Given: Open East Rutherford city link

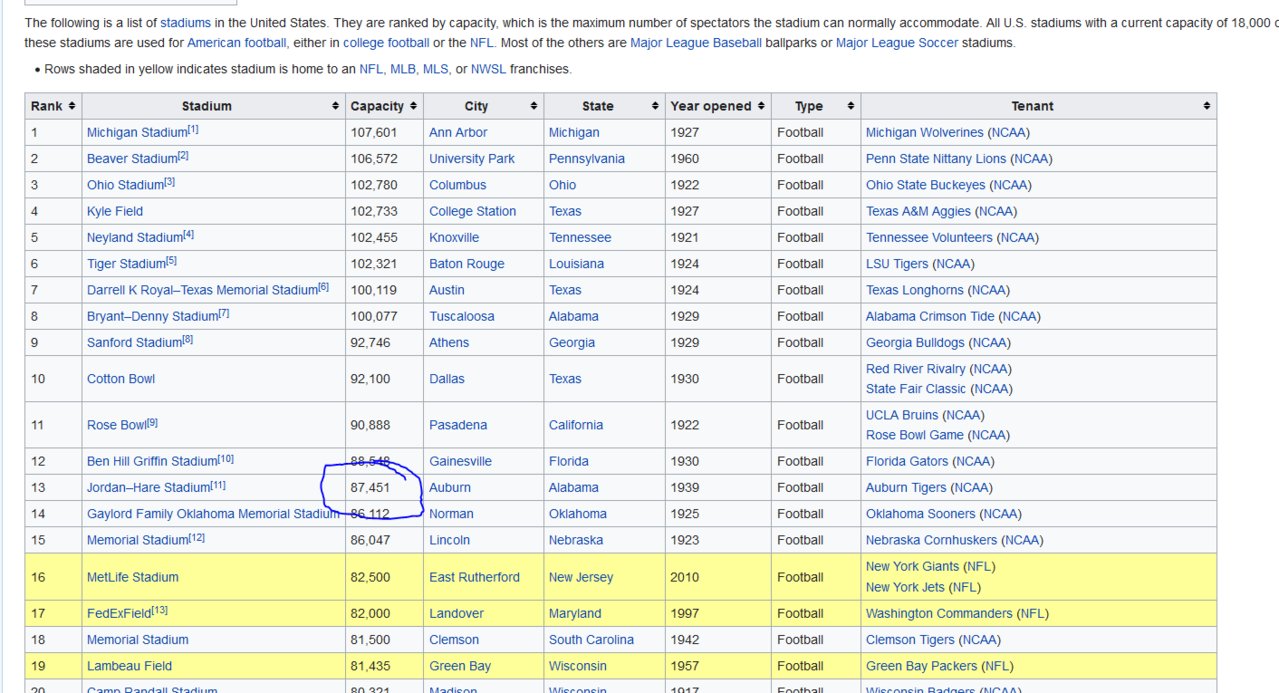Looking at the screenshot, I should coord(475,577).
